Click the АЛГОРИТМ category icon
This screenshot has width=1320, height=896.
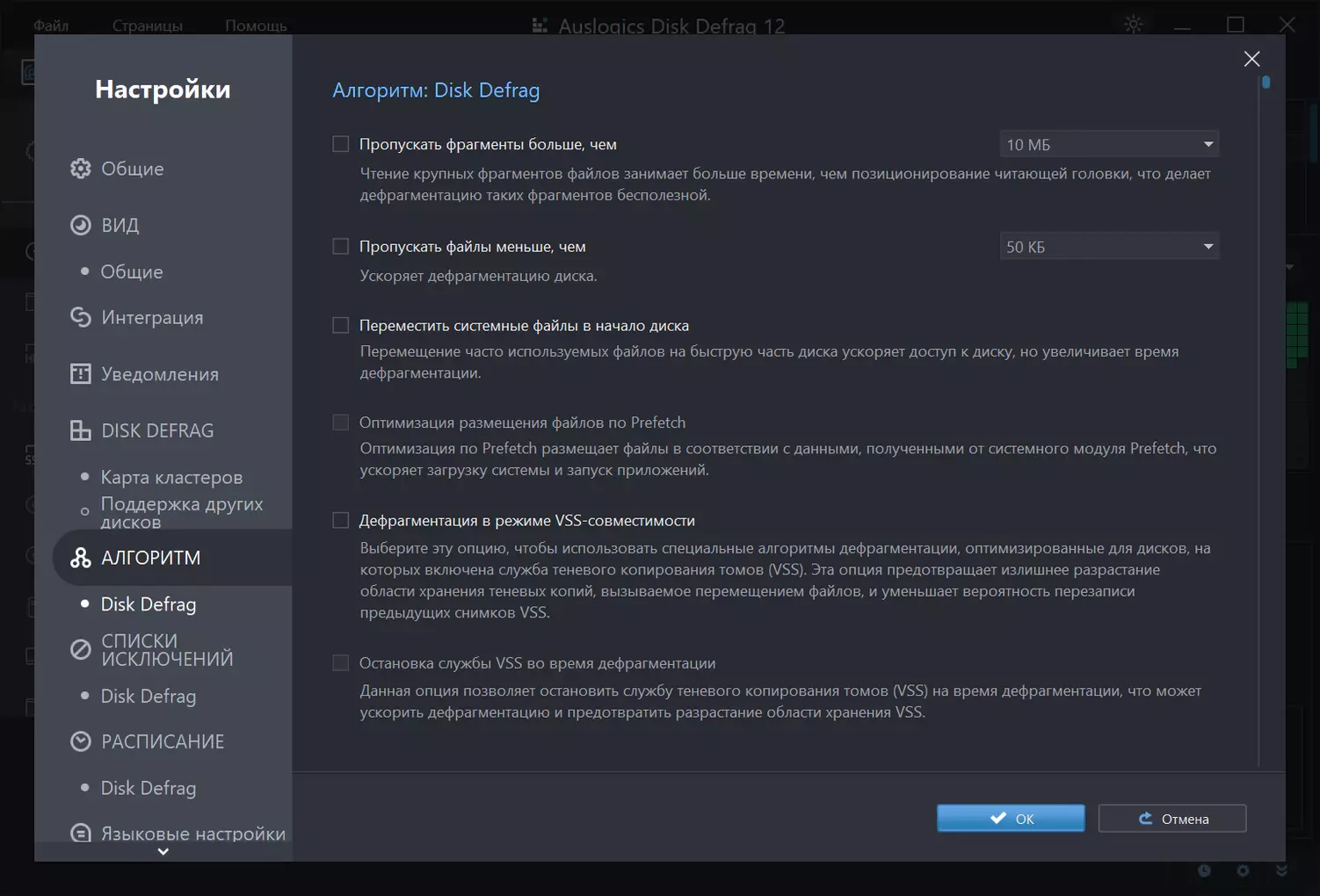coord(81,558)
